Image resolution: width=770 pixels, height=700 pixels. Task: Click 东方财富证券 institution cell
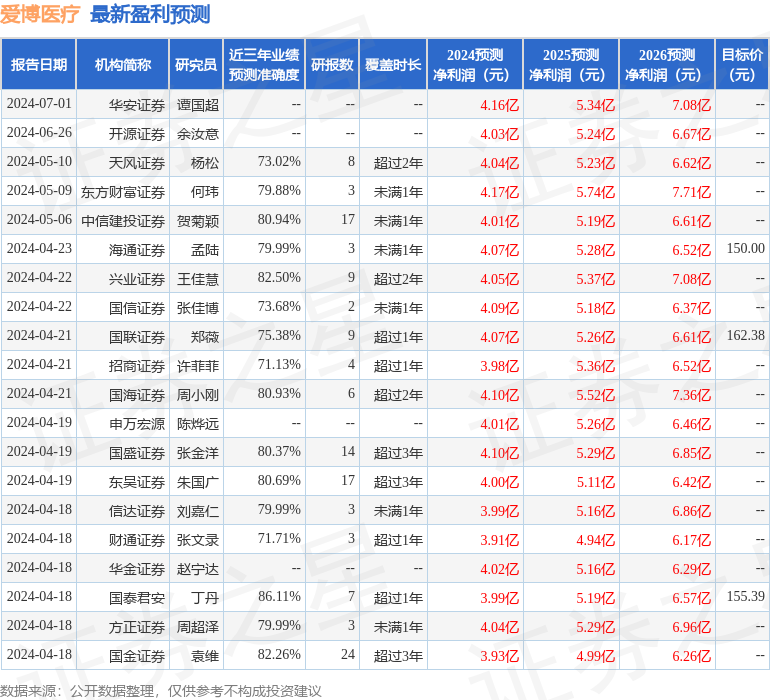[x=123, y=192]
